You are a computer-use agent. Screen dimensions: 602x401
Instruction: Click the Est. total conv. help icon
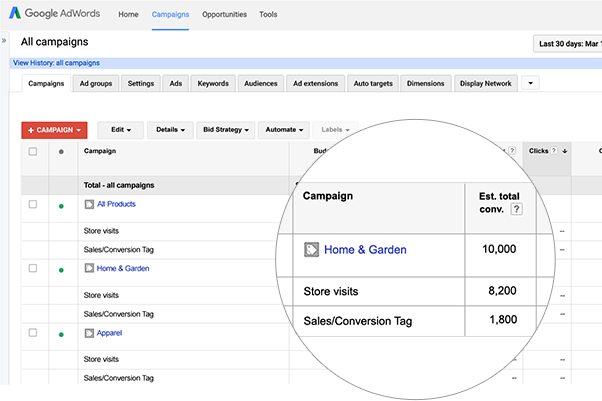[x=516, y=209]
